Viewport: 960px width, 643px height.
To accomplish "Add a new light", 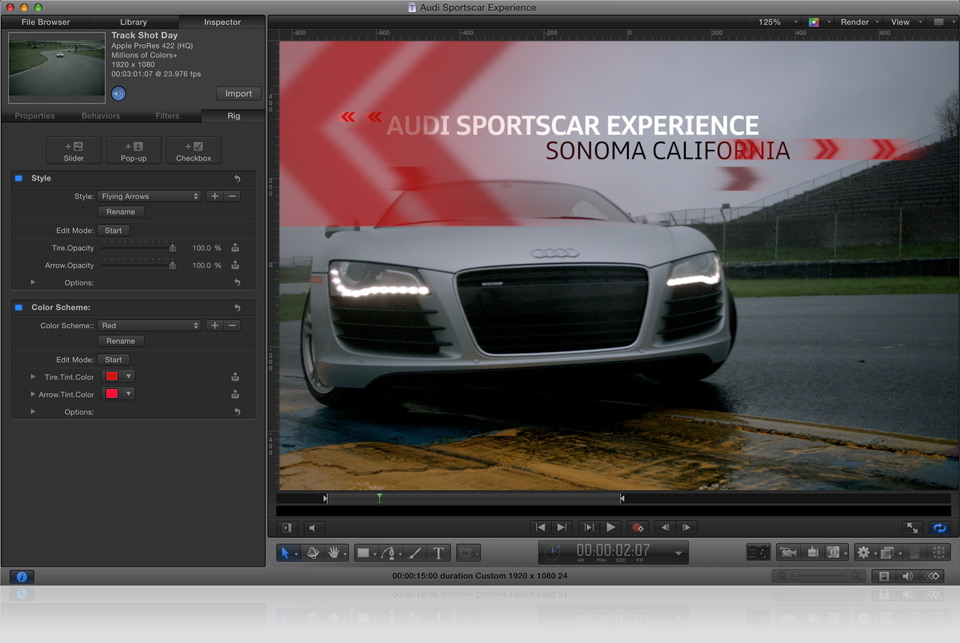I will (812, 552).
